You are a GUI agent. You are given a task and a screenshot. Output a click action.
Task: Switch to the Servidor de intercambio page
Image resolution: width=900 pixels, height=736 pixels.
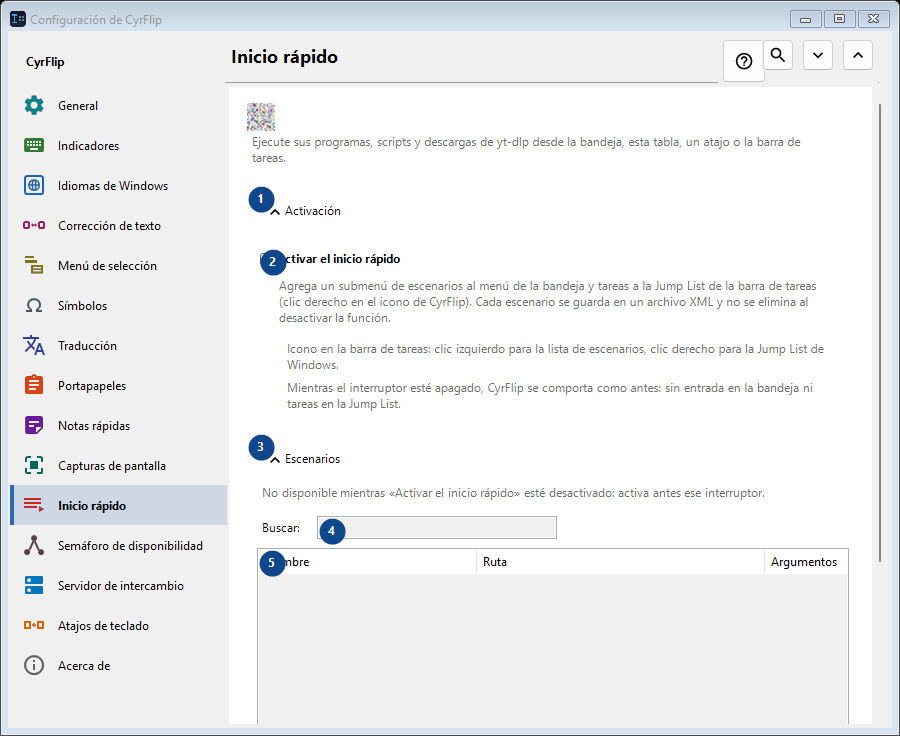click(119, 586)
